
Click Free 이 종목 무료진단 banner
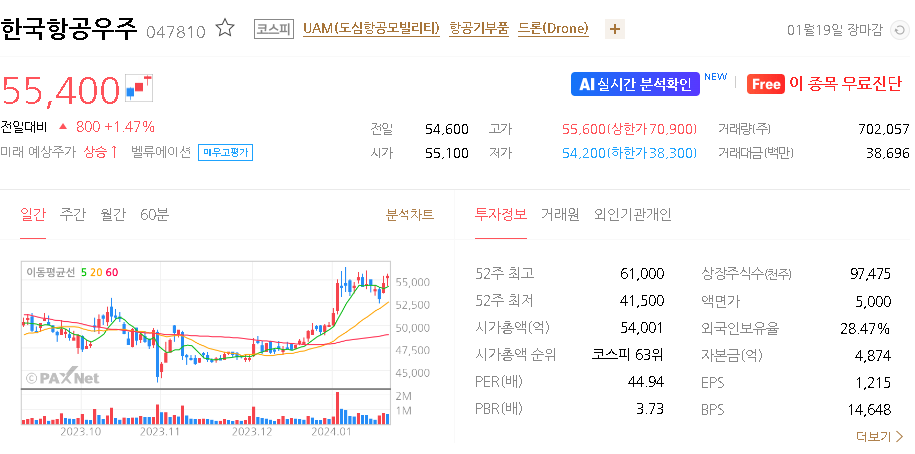[x=825, y=84]
